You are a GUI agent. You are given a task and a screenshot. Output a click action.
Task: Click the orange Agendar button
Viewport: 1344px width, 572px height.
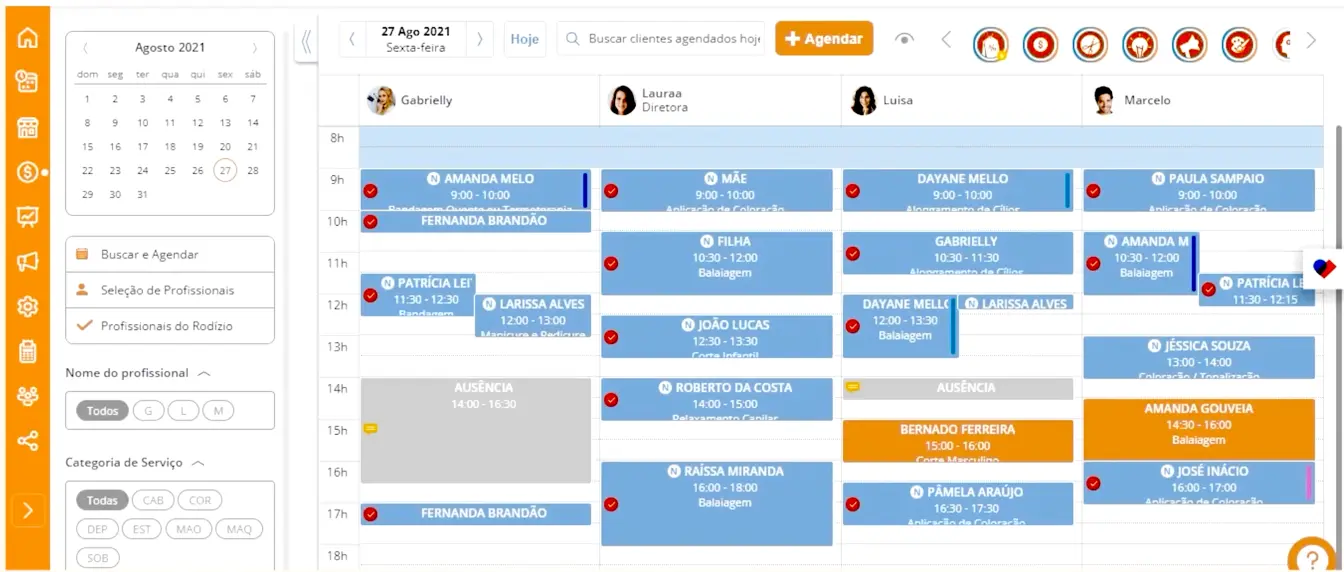point(824,39)
